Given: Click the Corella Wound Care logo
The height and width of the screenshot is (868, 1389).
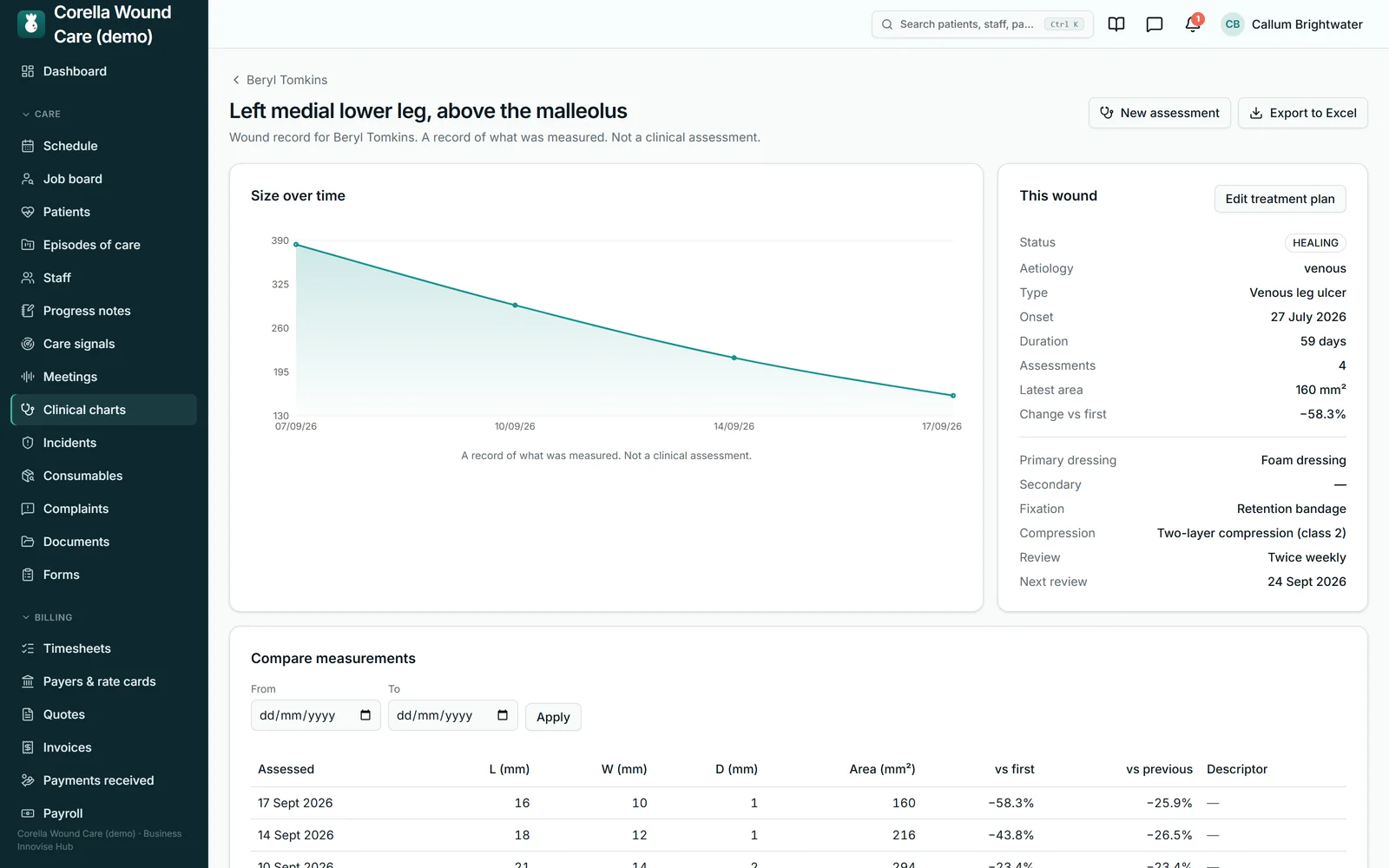Looking at the screenshot, I should pos(31,24).
